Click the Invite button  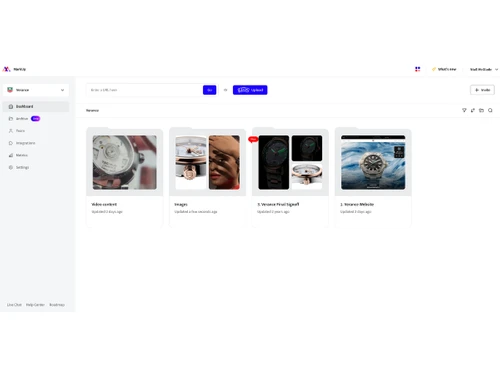coord(482,90)
